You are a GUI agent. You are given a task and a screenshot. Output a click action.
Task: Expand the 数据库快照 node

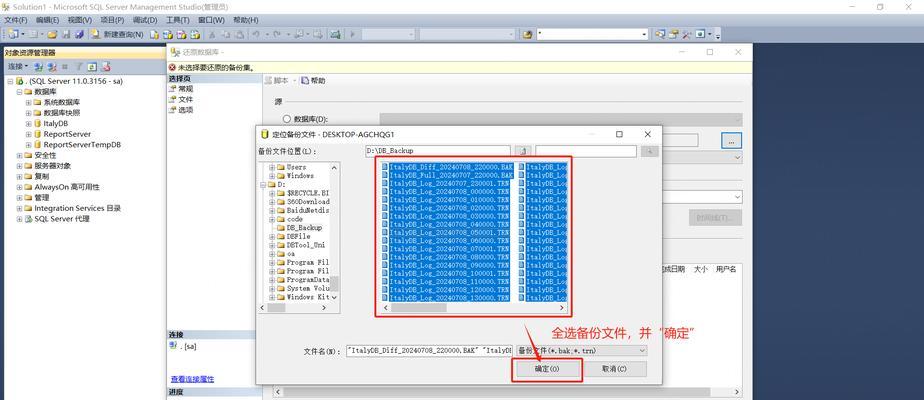click(x=28, y=113)
